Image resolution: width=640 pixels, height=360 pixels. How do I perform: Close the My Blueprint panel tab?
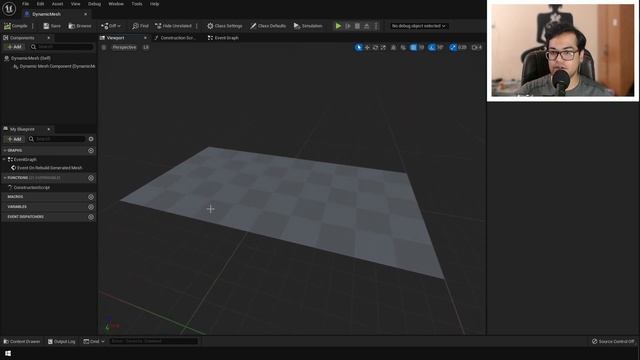pos(49,129)
